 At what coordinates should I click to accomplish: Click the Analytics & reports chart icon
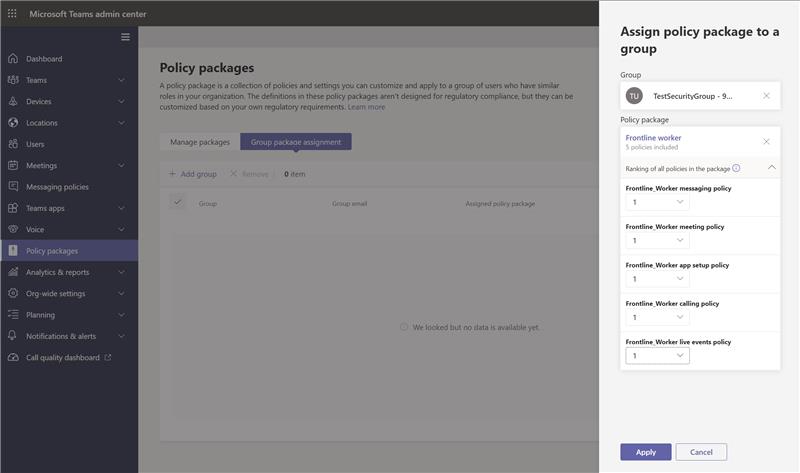point(13,272)
